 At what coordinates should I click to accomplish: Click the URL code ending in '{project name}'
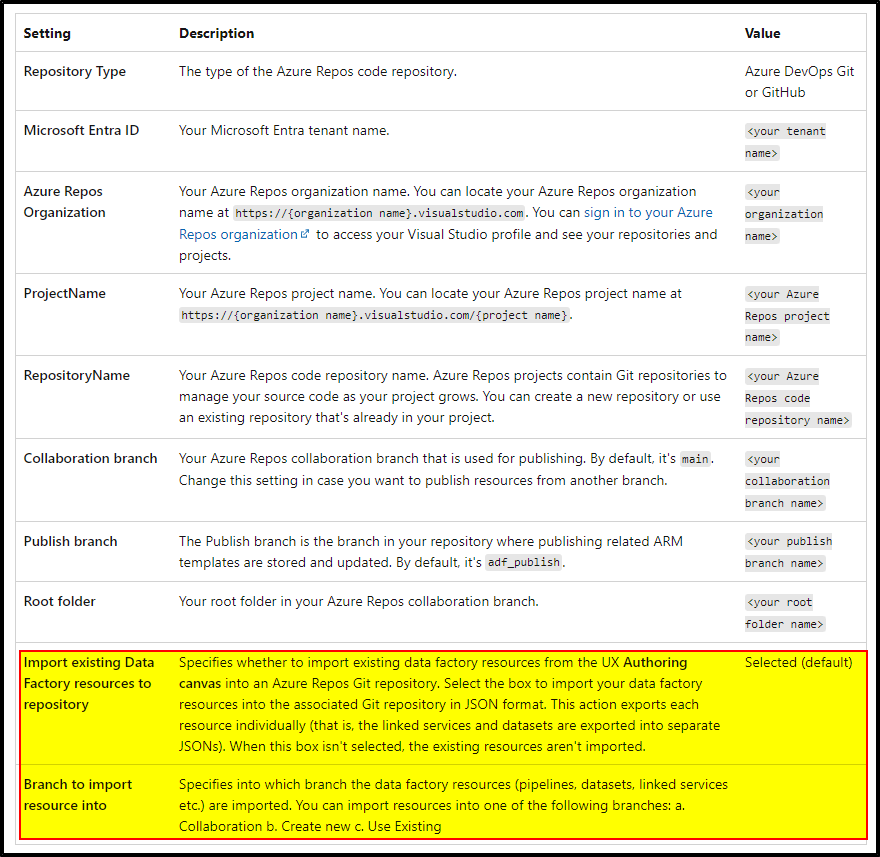[374, 315]
